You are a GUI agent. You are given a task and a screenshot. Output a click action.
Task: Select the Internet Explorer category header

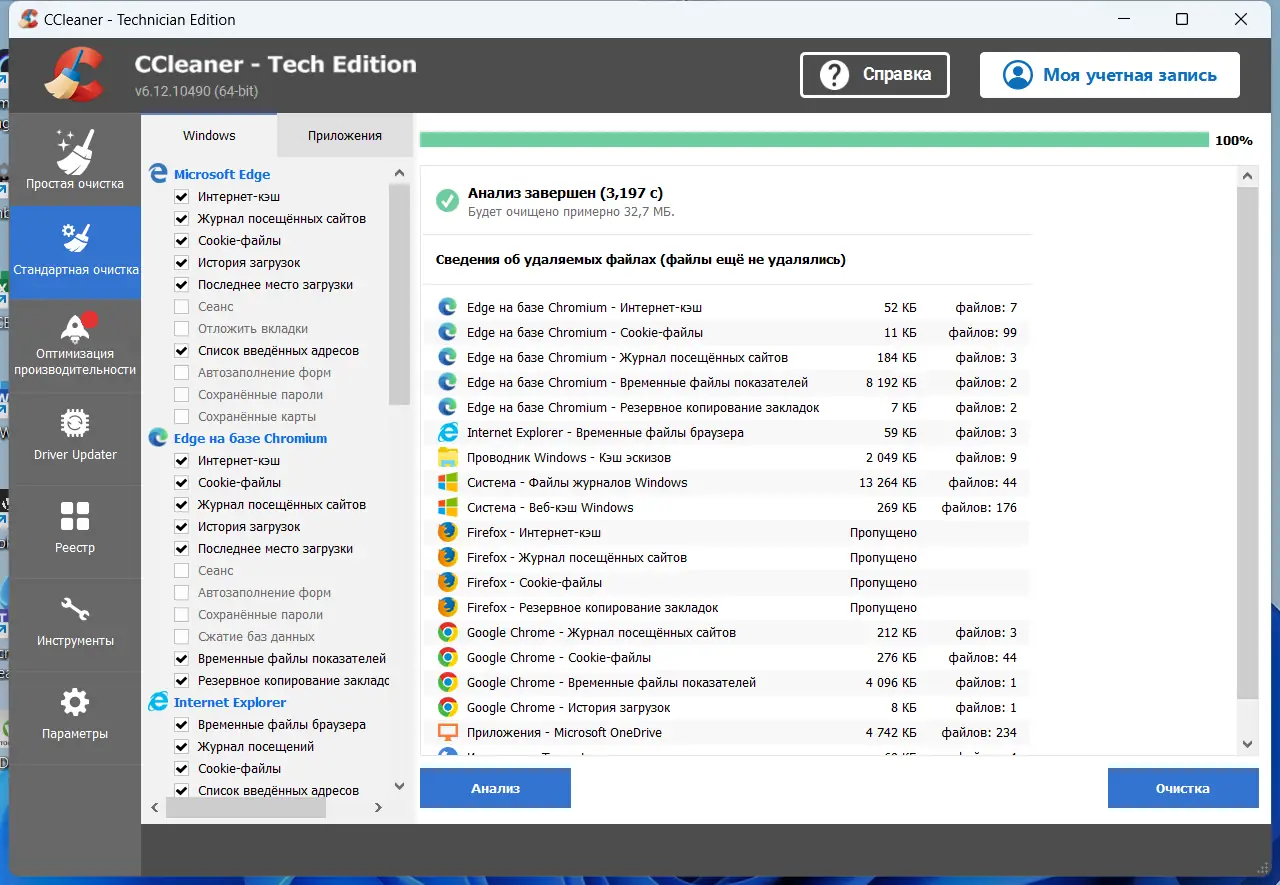click(x=230, y=703)
